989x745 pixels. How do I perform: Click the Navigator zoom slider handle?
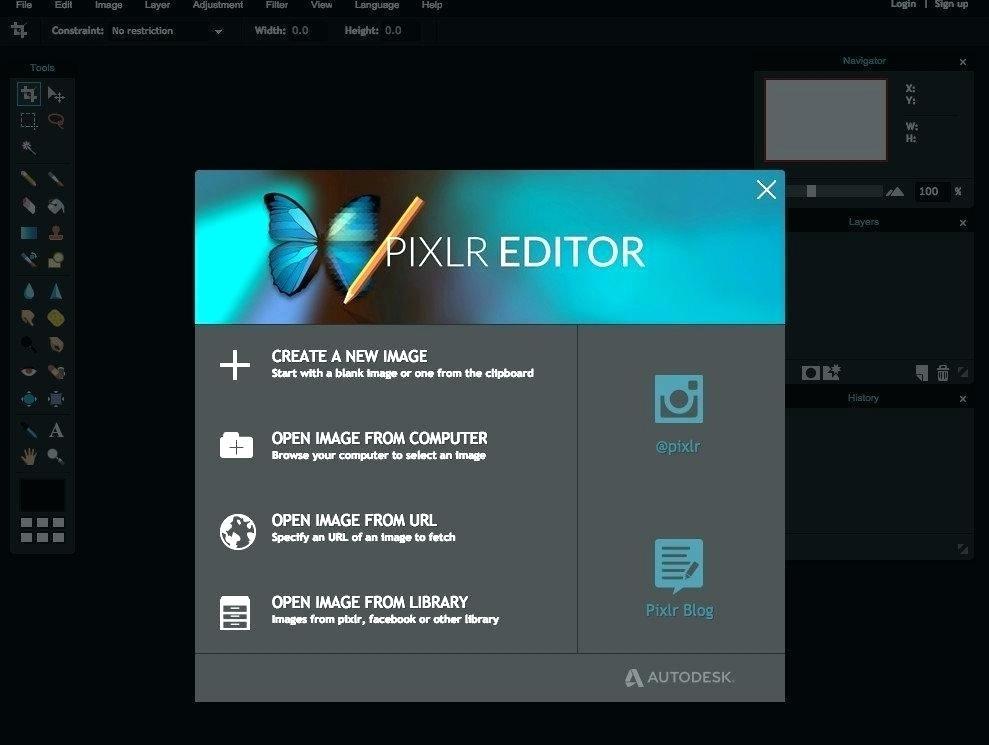812,191
